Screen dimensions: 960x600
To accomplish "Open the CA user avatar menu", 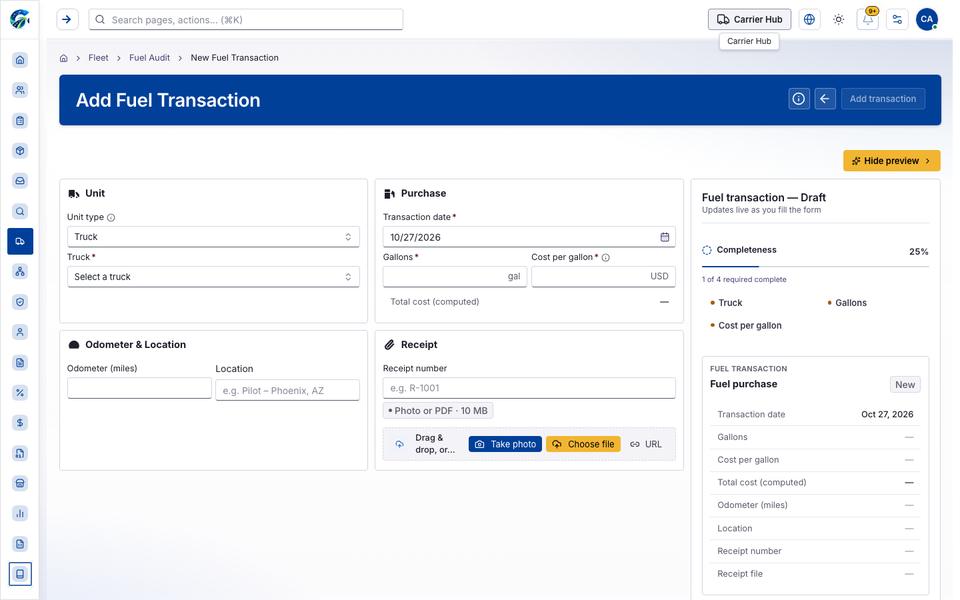I will [x=927, y=20].
